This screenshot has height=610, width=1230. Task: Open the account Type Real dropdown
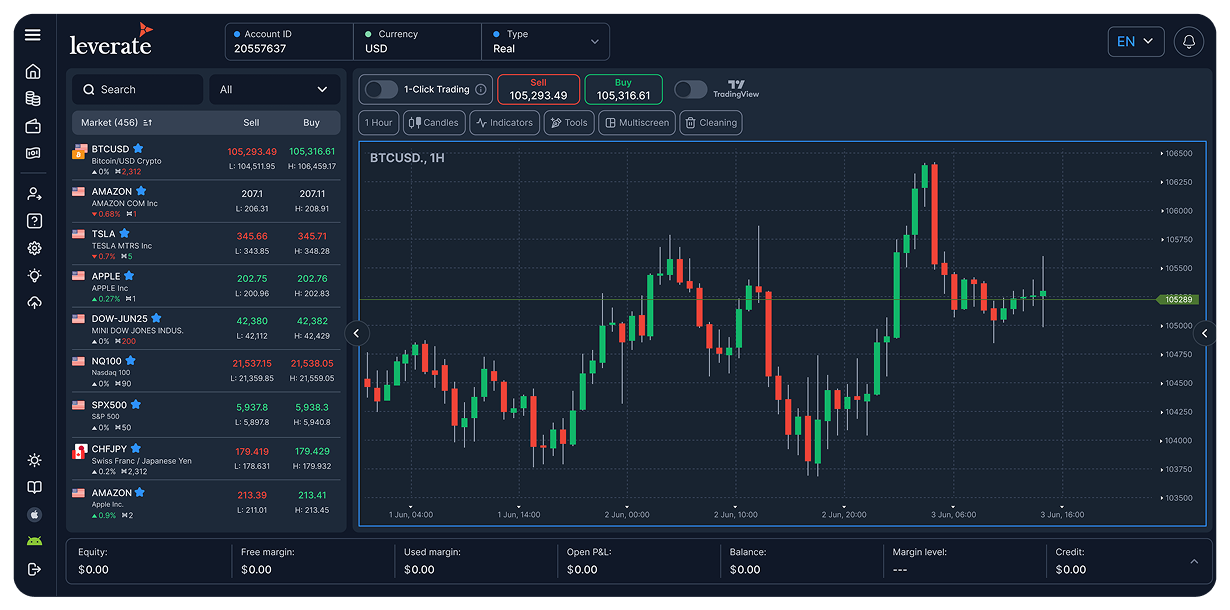click(x=546, y=42)
